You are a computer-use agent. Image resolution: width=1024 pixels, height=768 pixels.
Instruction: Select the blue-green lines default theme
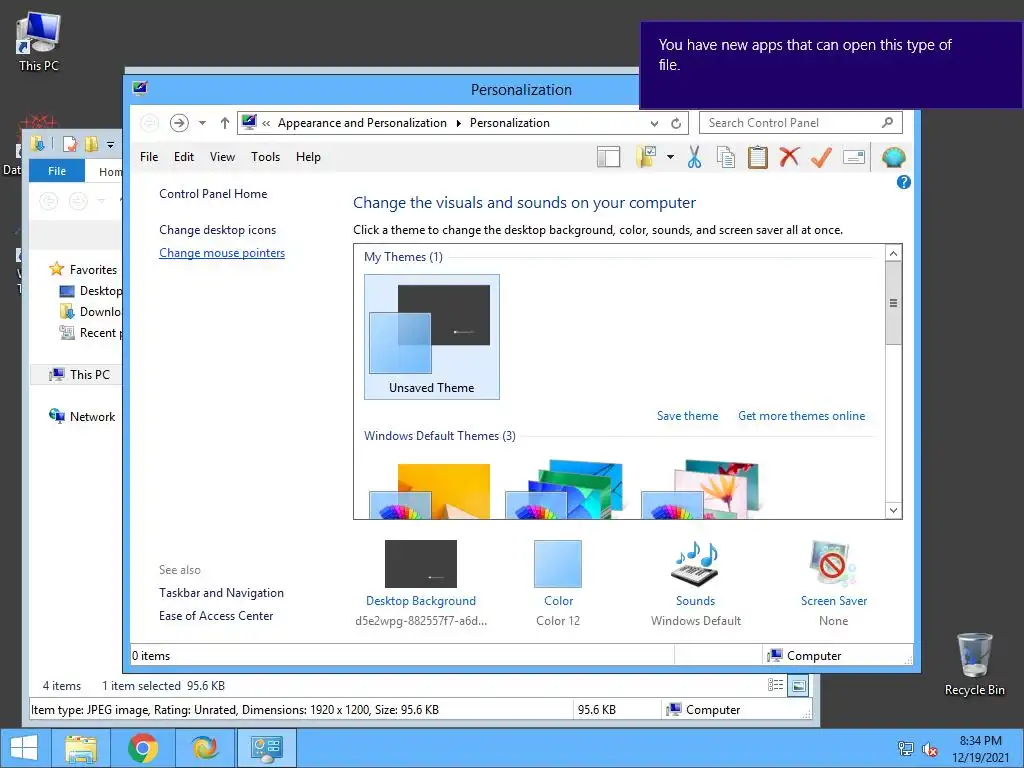[x=565, y=489]
